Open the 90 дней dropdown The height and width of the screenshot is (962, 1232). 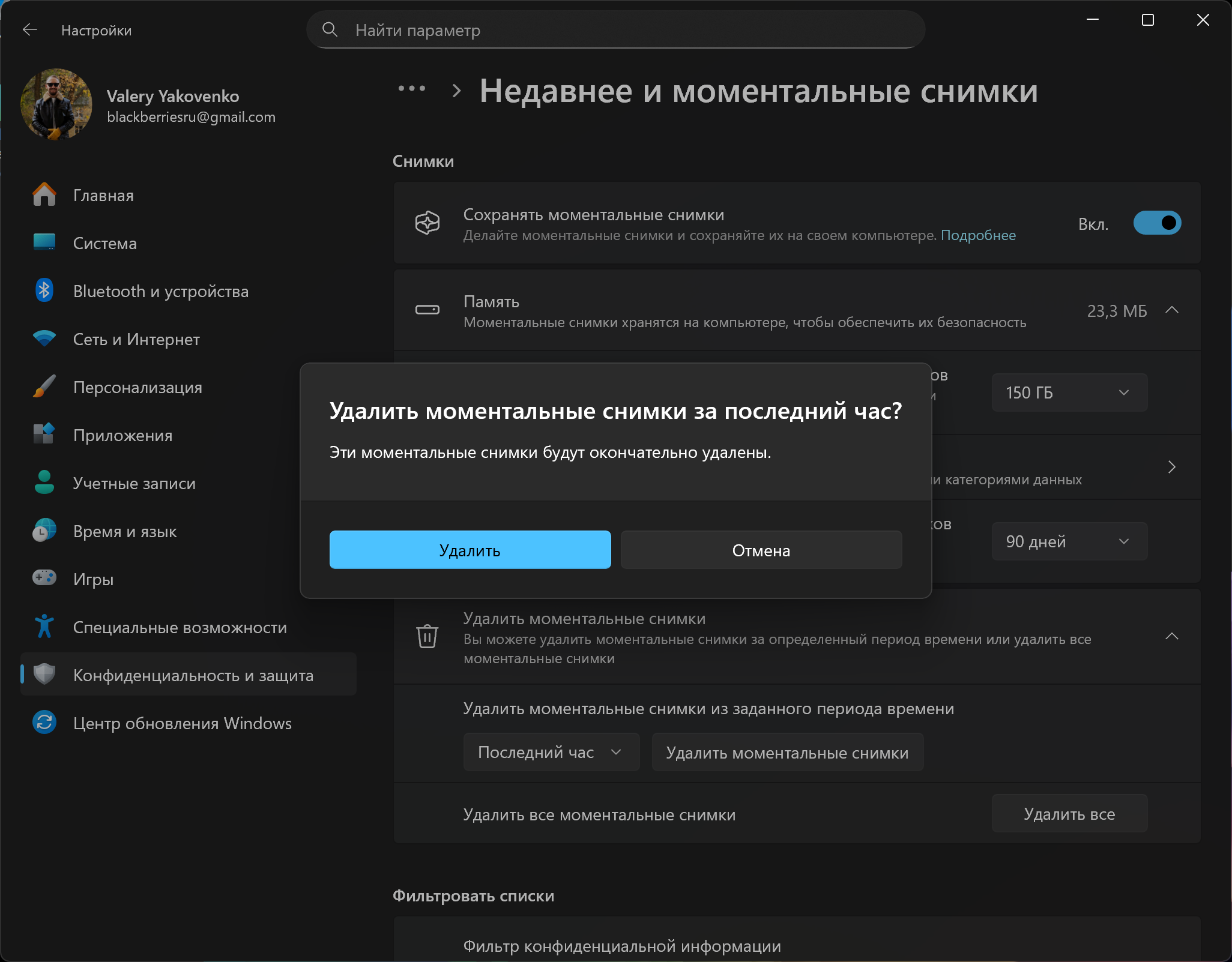coord(1069,541)
